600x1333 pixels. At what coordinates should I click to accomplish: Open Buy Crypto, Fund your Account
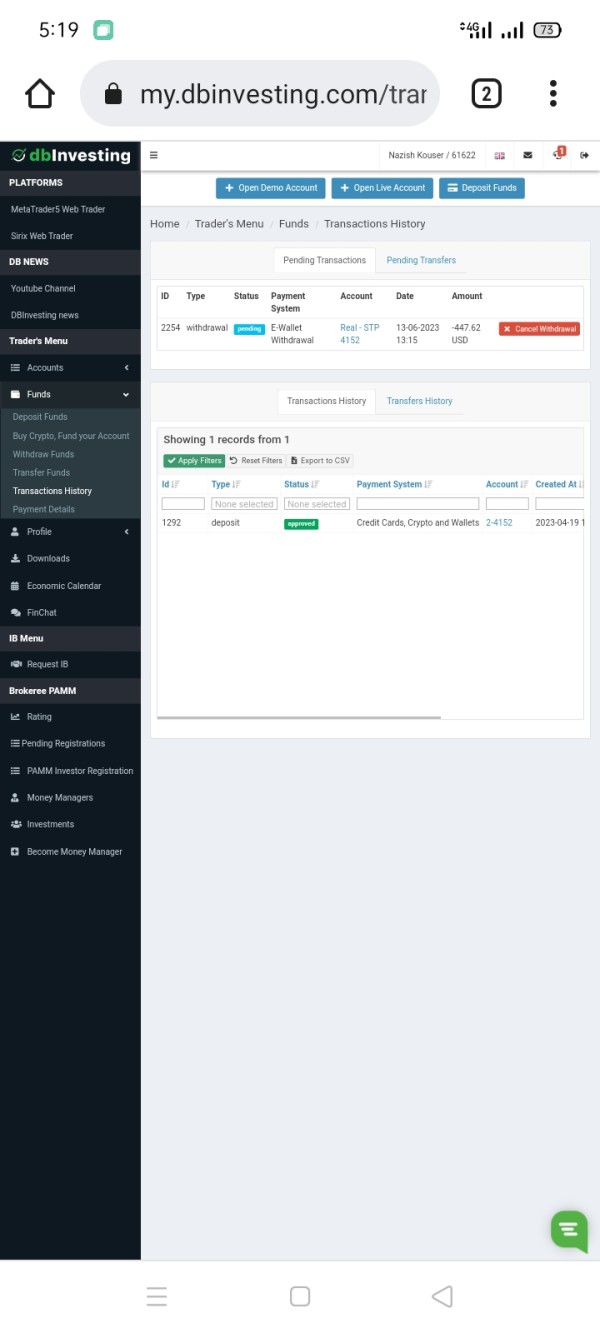coord(71,436)
